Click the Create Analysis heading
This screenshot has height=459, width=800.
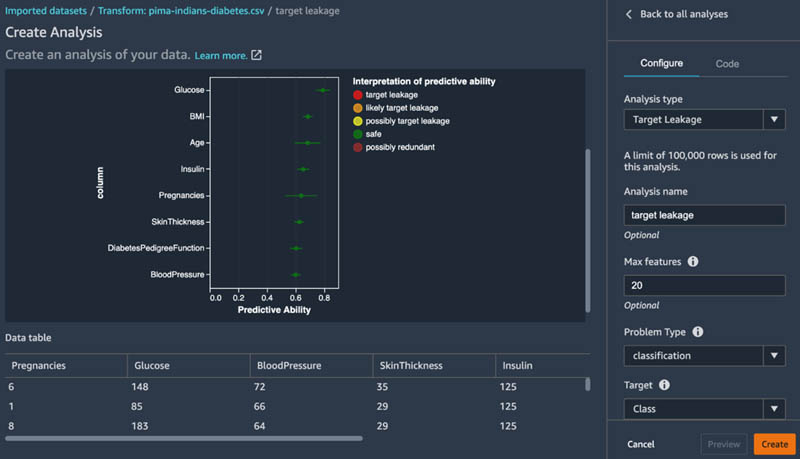[54, 32]
